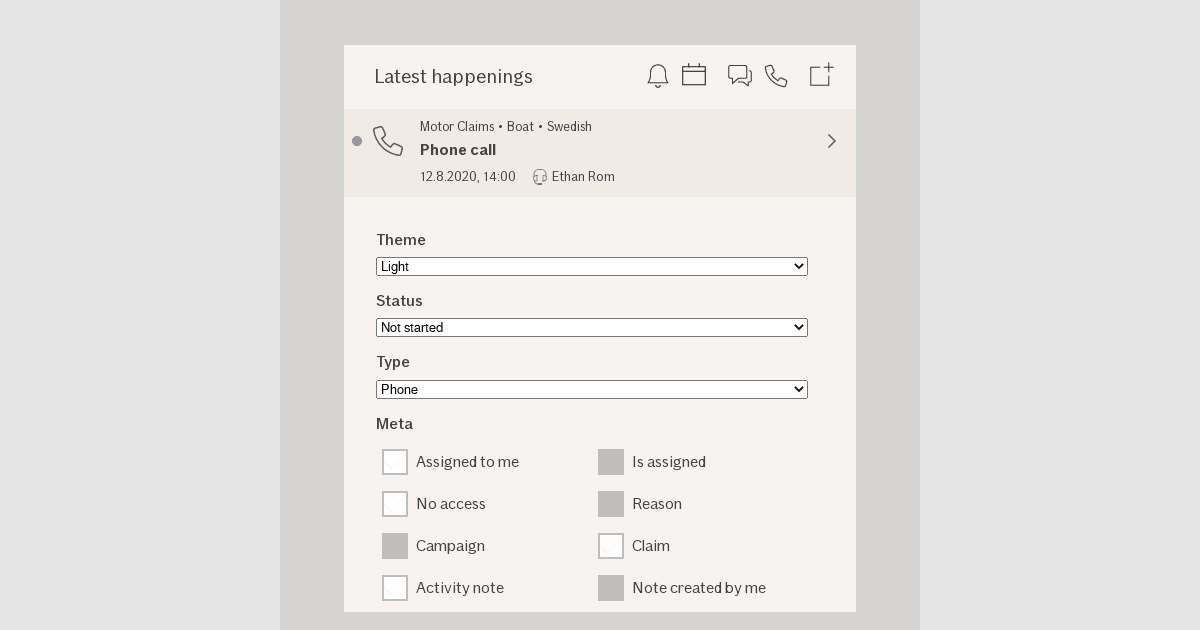Click the phone icon in the toolbar
The width and height of the screenshot is (1200, 630).
click(777, 75)
